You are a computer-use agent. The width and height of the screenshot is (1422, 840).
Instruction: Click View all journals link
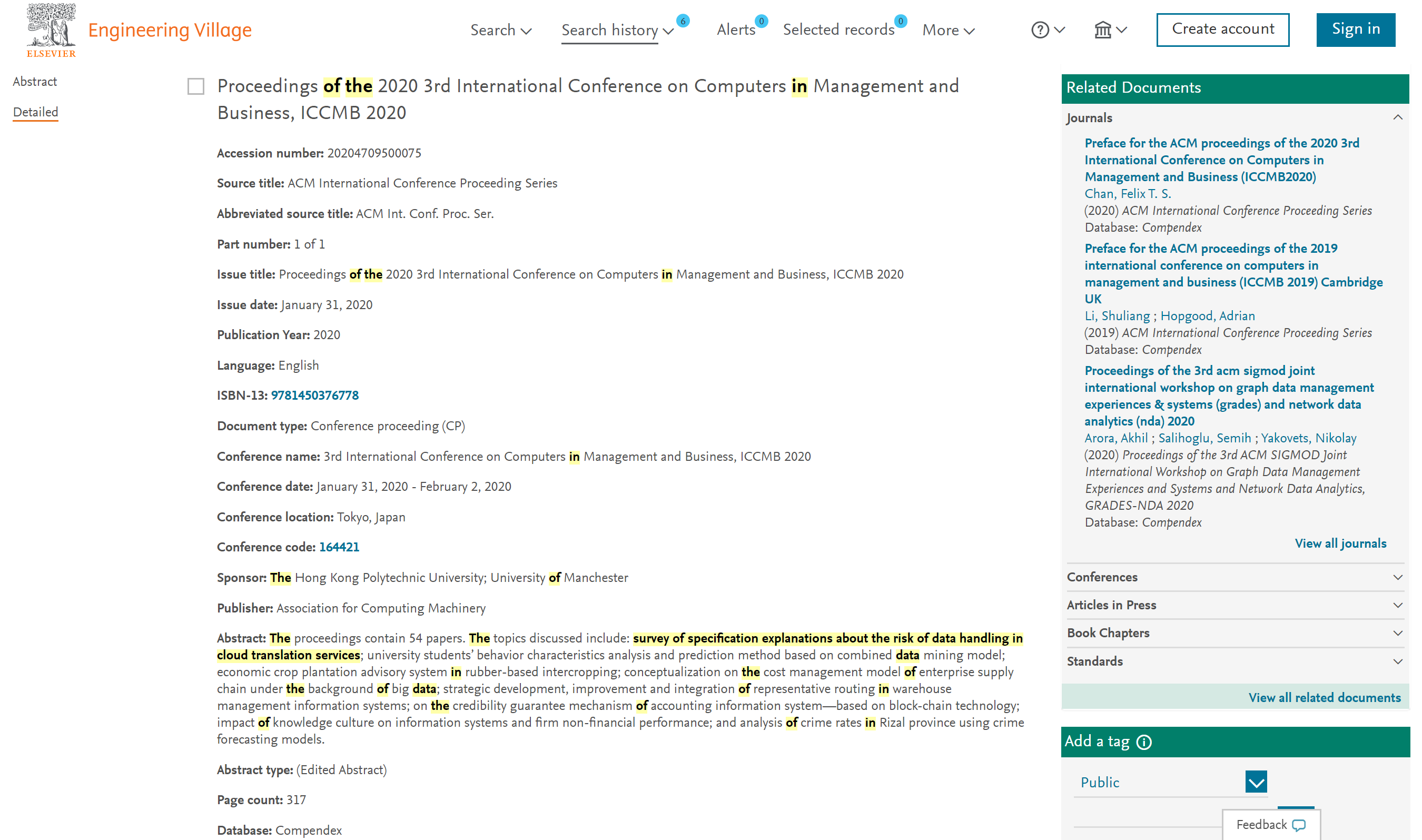[x=1340, y=544]
